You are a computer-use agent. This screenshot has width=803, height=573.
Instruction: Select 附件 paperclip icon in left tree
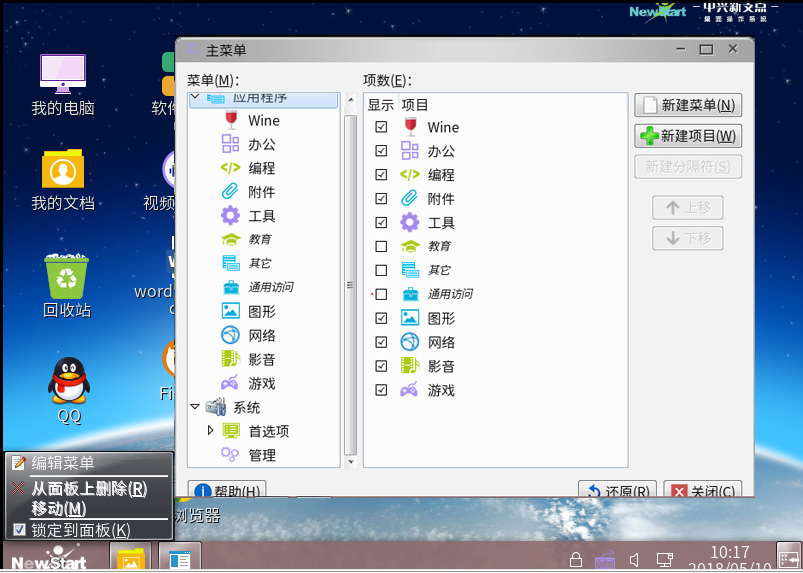tap(230, 192)
